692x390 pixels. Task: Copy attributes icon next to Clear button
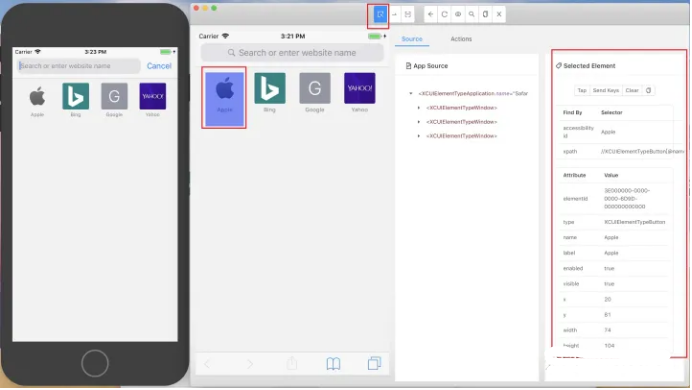click(648, 90)
